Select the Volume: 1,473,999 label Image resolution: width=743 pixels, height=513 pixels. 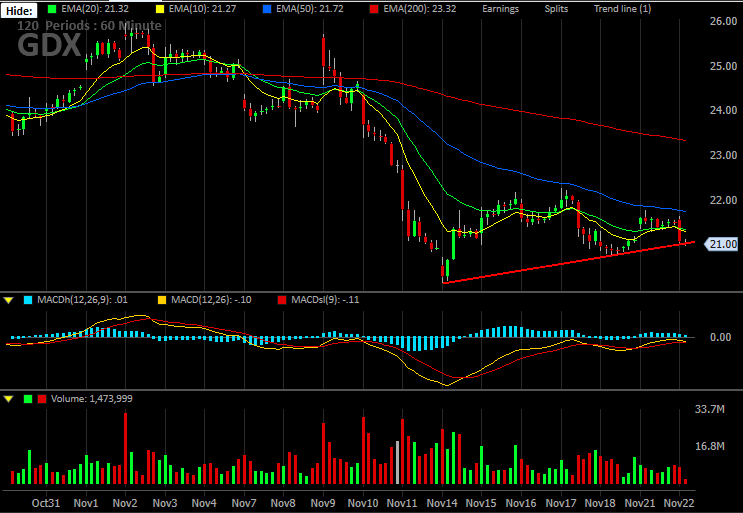coord(91,399)
